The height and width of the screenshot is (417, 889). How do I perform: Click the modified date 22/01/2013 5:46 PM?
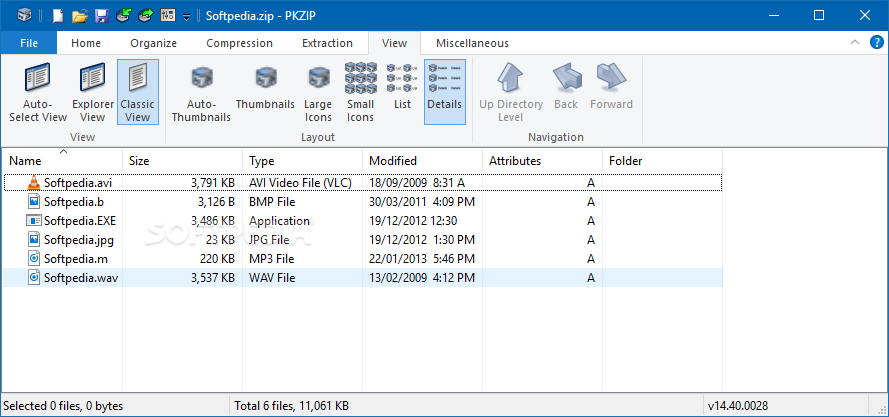pos(422,259)
